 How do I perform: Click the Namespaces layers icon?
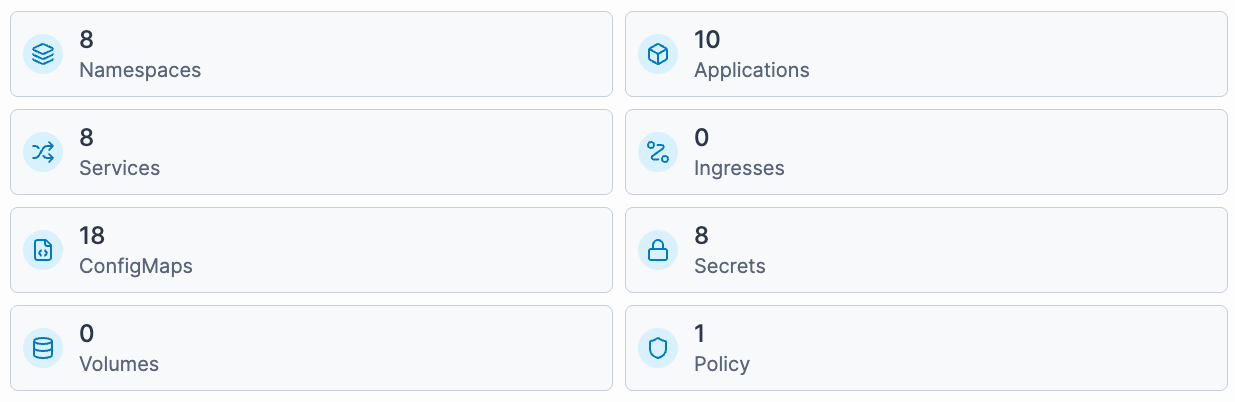pos(43,54)
